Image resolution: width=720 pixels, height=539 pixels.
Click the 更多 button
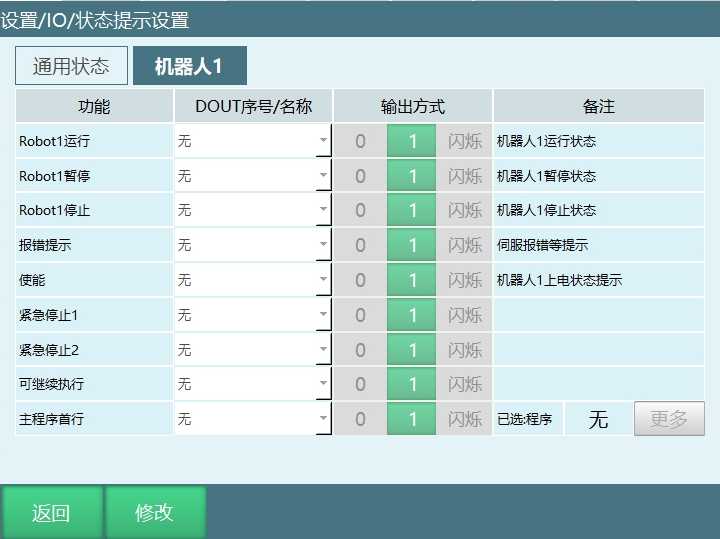coord(669,419)
